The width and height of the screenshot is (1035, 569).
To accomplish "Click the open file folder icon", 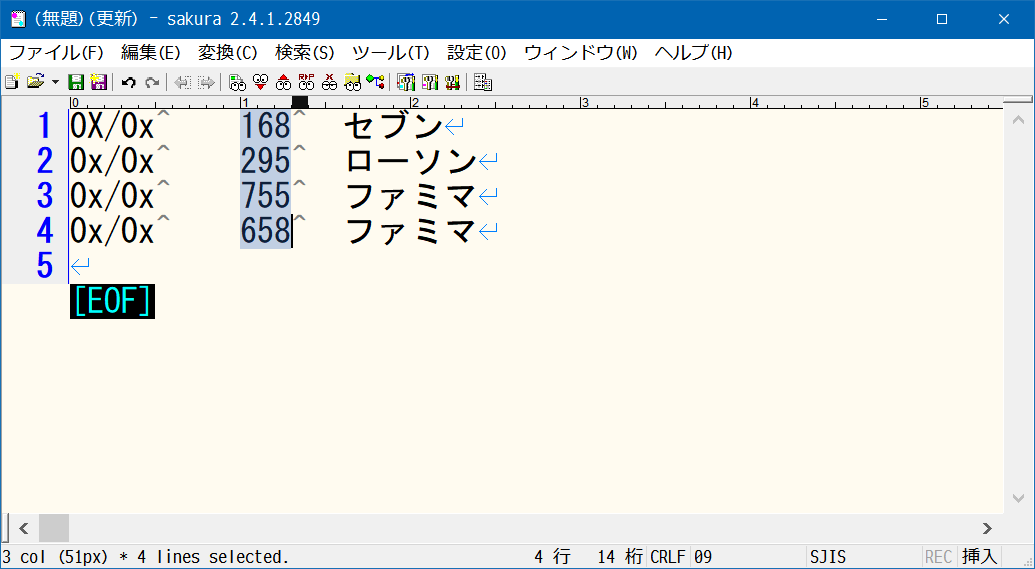I will coord(35,82).
